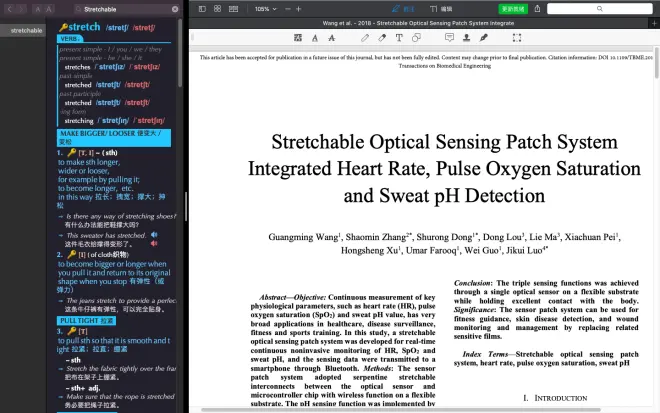This screenshot has height=413, width=660.
Task: Click the 'stretching' verb form
Action: pos(79,121)
